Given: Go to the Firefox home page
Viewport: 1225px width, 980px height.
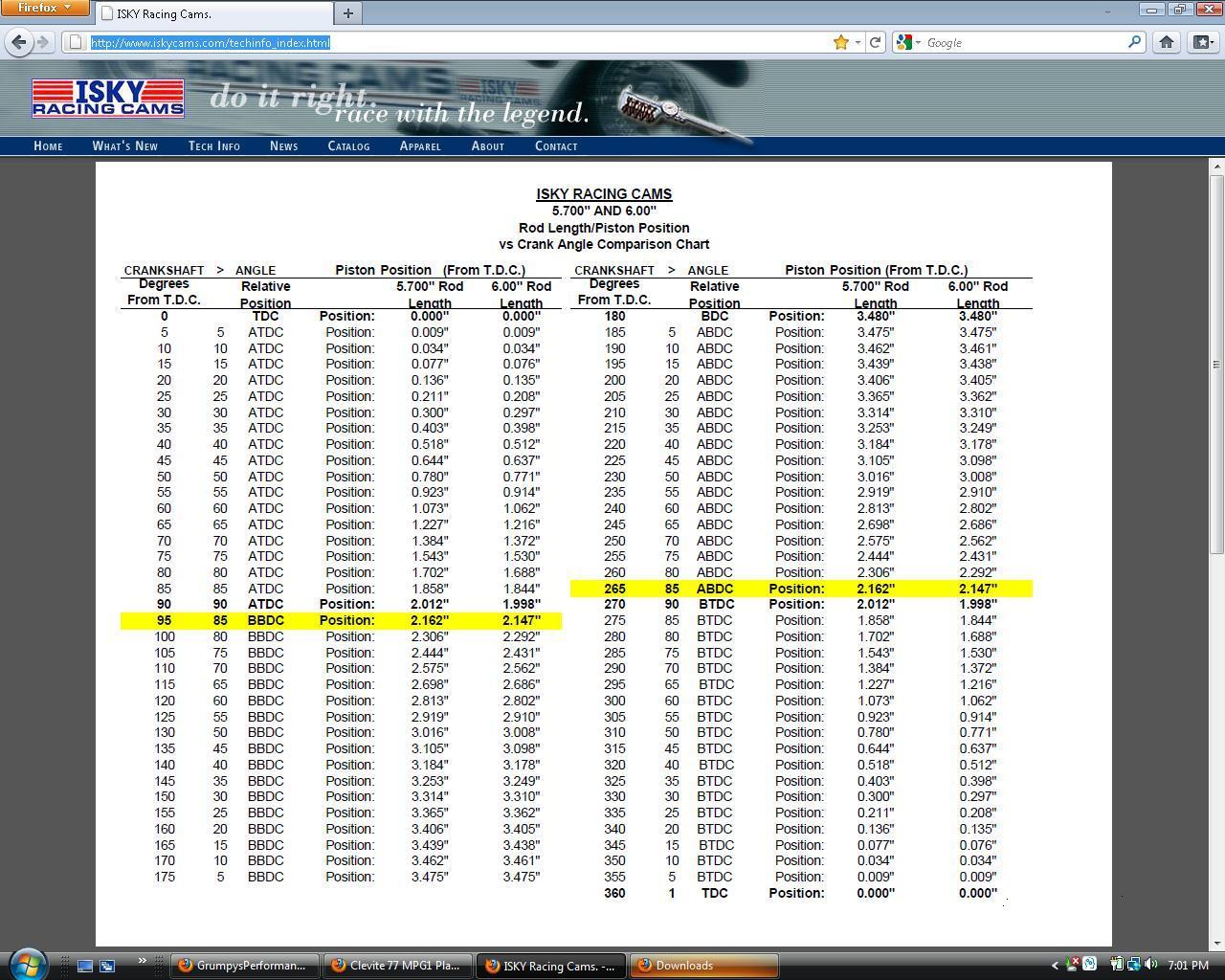Looking at the screenshot, I should pos(1166,42).
